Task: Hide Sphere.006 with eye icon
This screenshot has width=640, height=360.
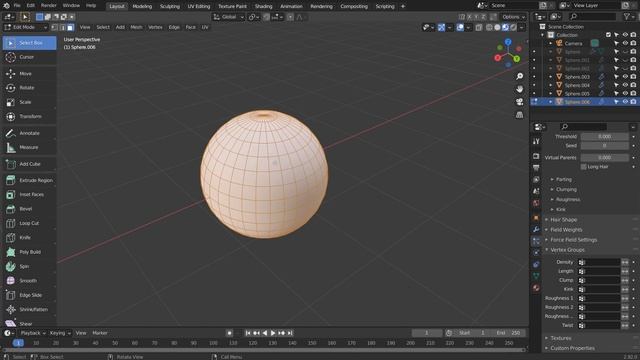Action: [625, 102]
